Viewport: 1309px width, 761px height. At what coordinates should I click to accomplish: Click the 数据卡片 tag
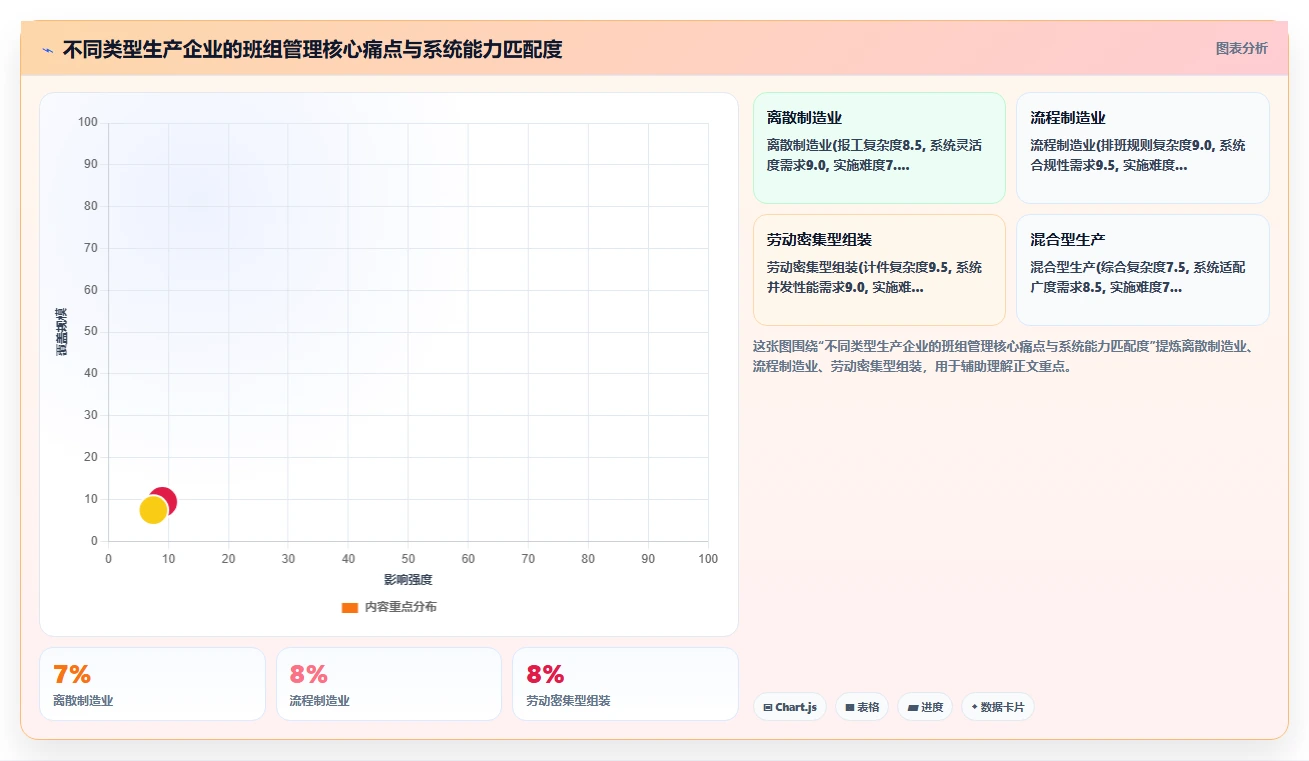point(997,707)
